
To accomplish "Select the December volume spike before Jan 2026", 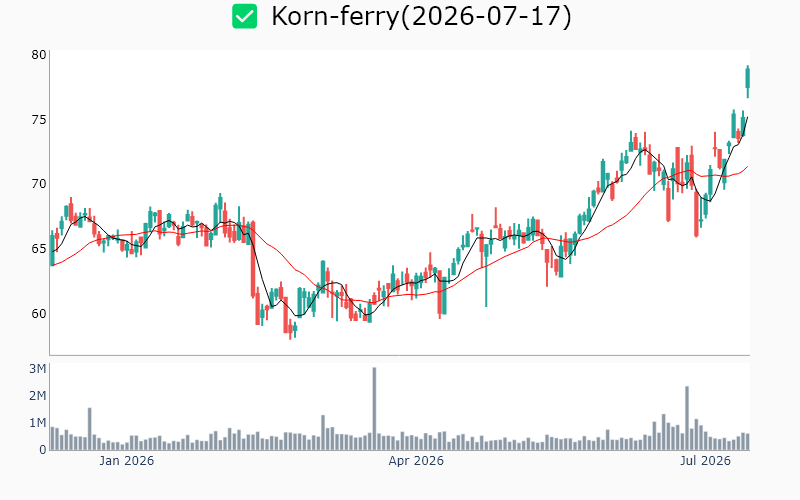I will click(x=90, y=429).
